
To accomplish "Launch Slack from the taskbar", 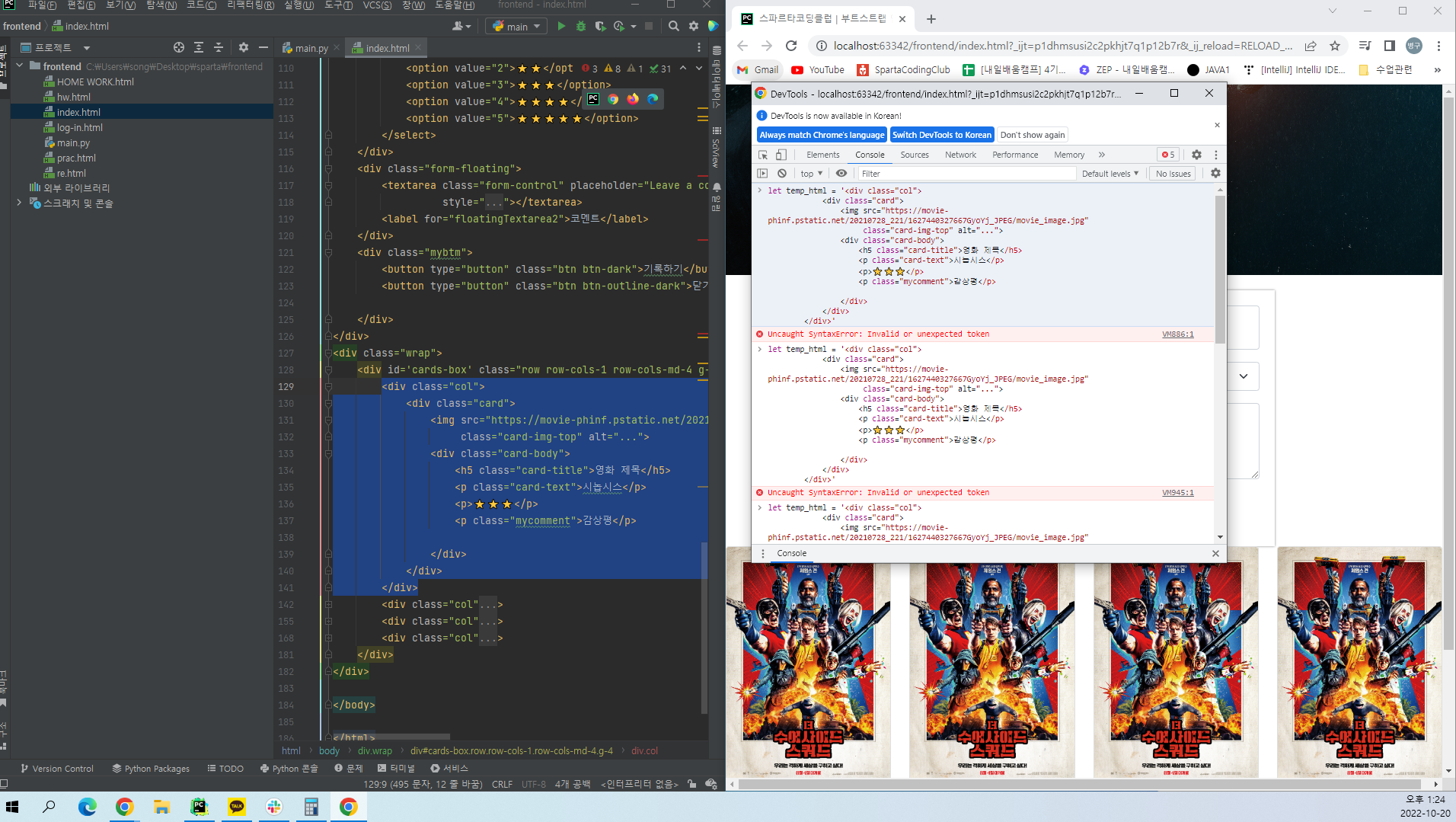I will coord(274,807).
